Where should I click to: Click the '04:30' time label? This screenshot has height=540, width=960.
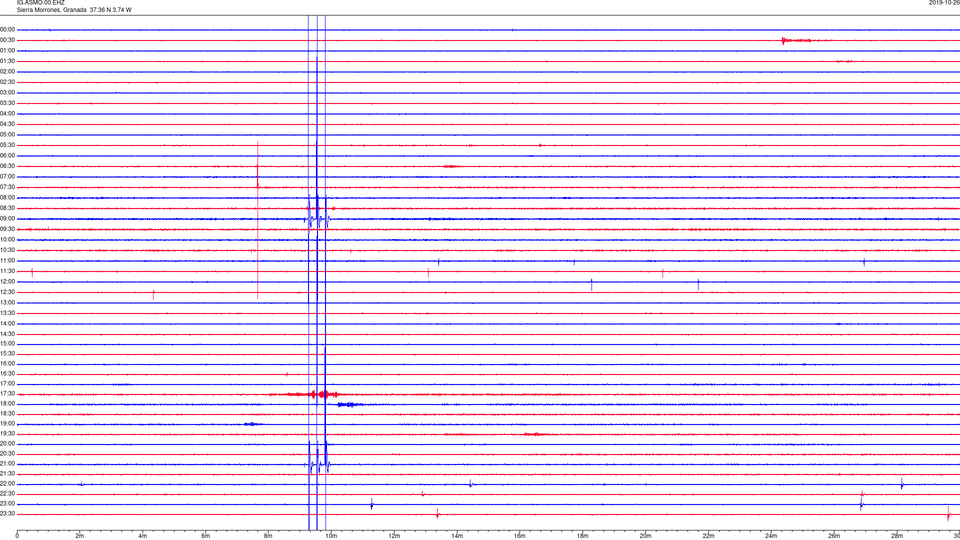pos(8,124)
